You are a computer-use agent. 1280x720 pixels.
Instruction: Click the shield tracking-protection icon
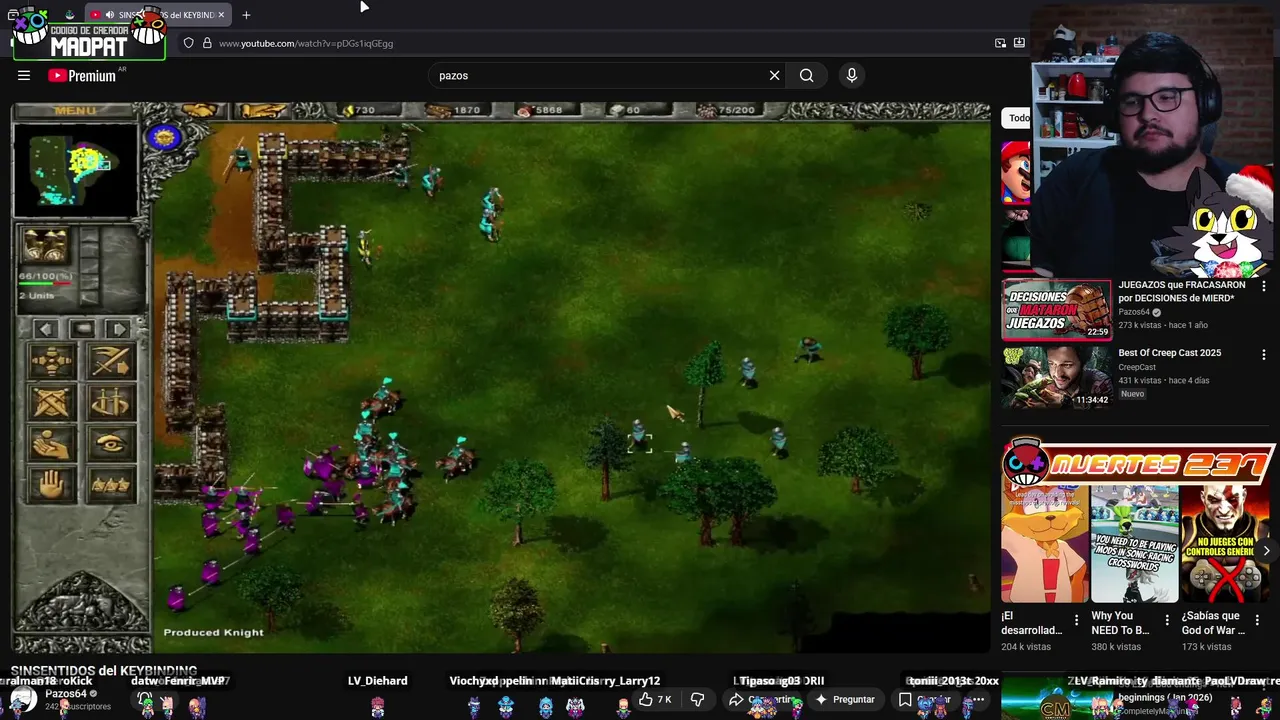pyautogui.click(x=188, y=44)
